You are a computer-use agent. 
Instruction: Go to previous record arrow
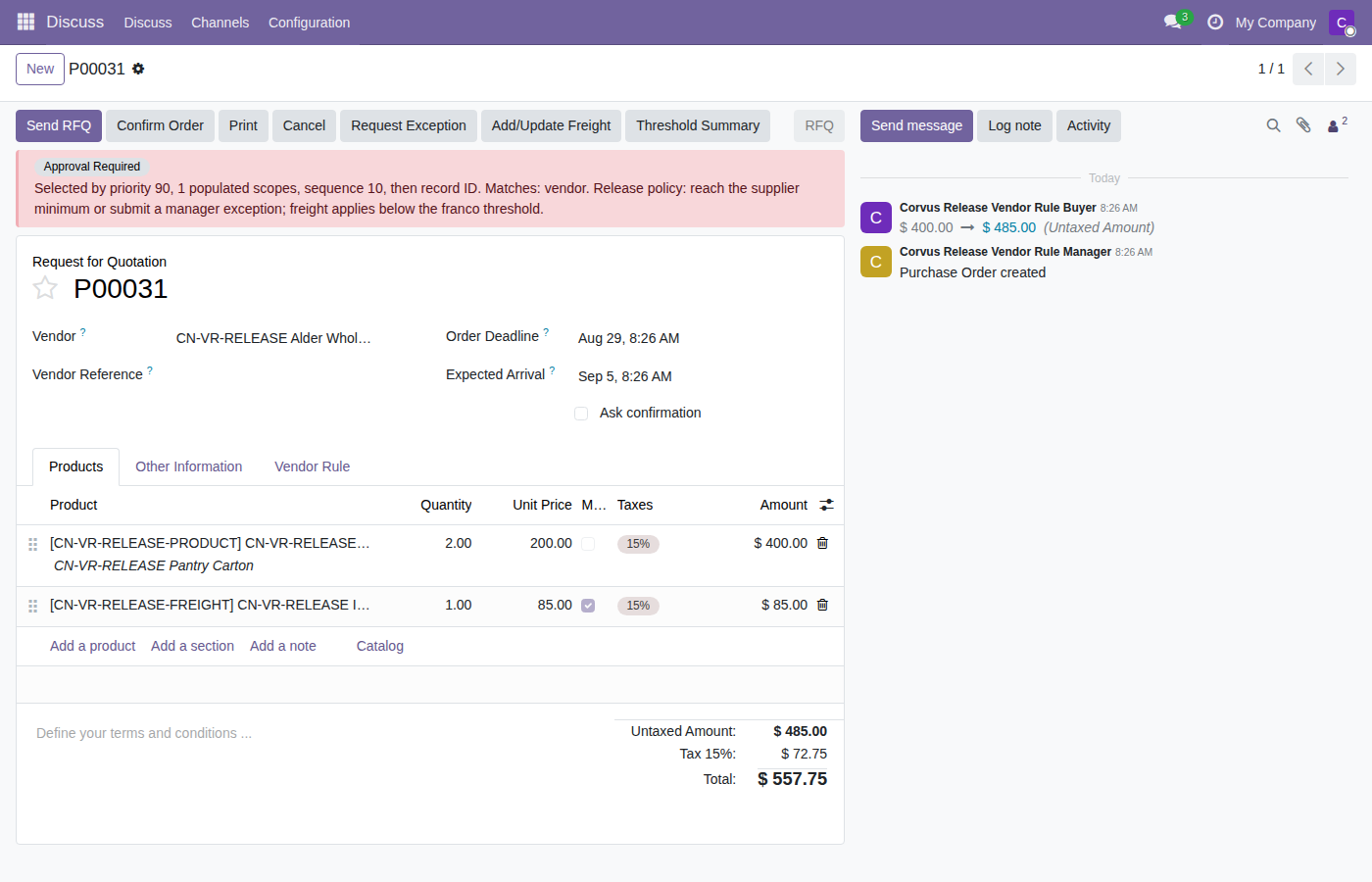pyautogui.click(x=1308, y=69)
